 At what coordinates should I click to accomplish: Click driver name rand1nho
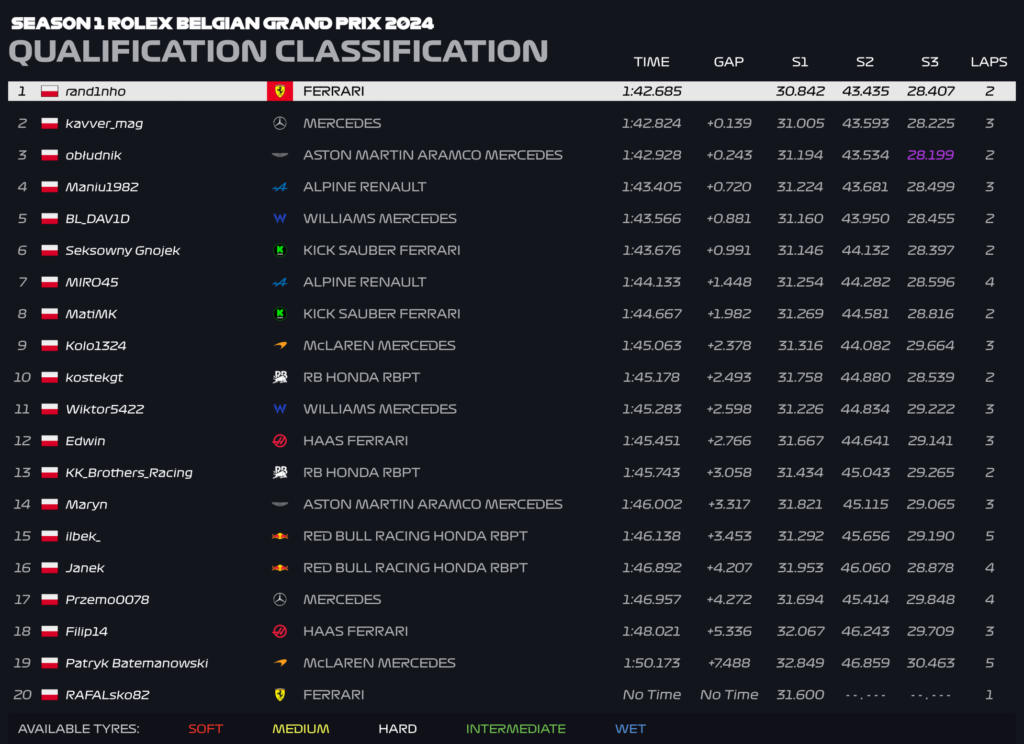[x=95, y=91]
